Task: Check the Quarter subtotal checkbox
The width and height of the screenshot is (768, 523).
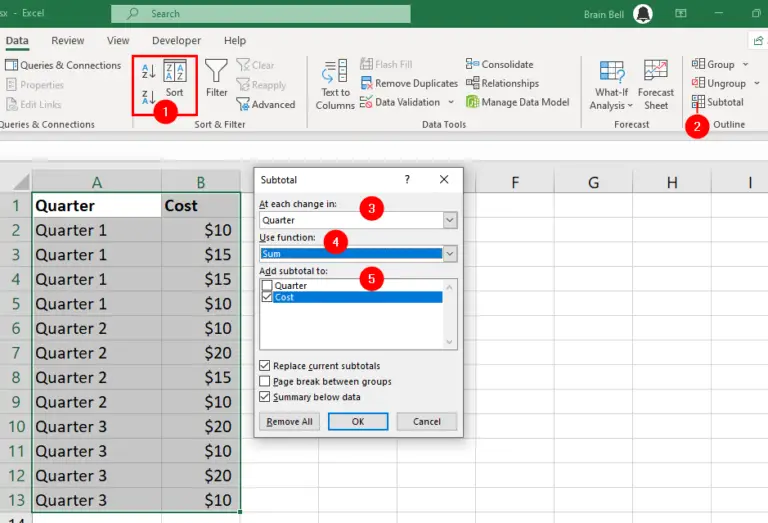Action: tap(267, 285)
